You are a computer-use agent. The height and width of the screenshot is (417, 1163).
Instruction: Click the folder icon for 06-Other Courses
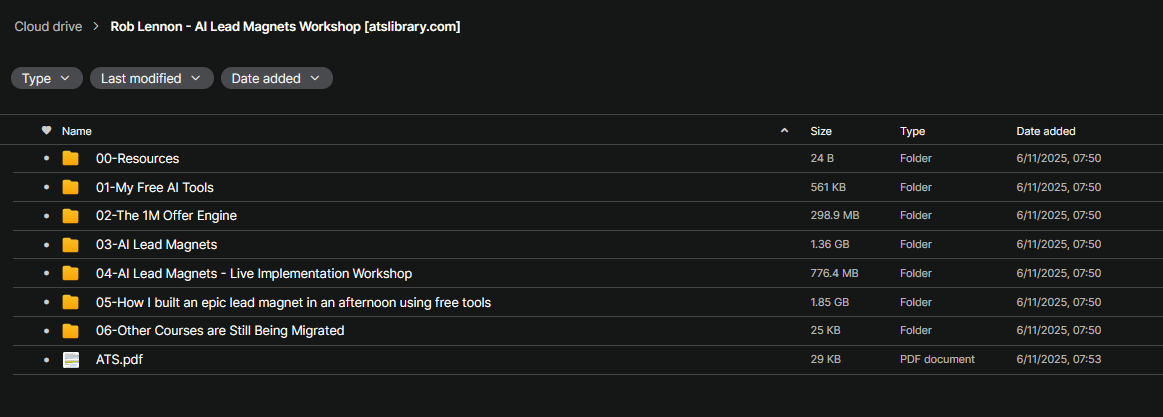[70, 331]
